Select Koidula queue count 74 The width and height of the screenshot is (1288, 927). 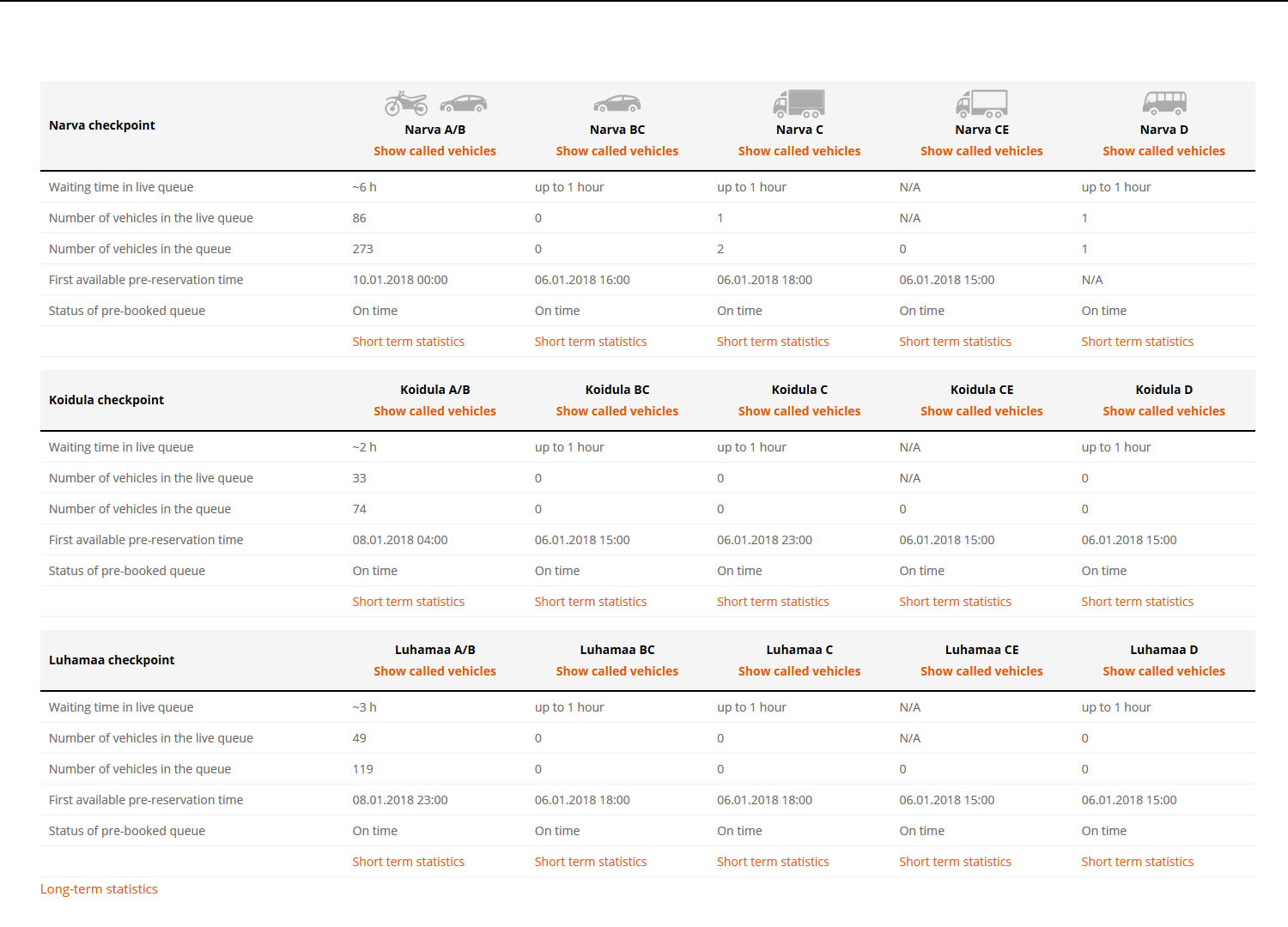point(360,509)
